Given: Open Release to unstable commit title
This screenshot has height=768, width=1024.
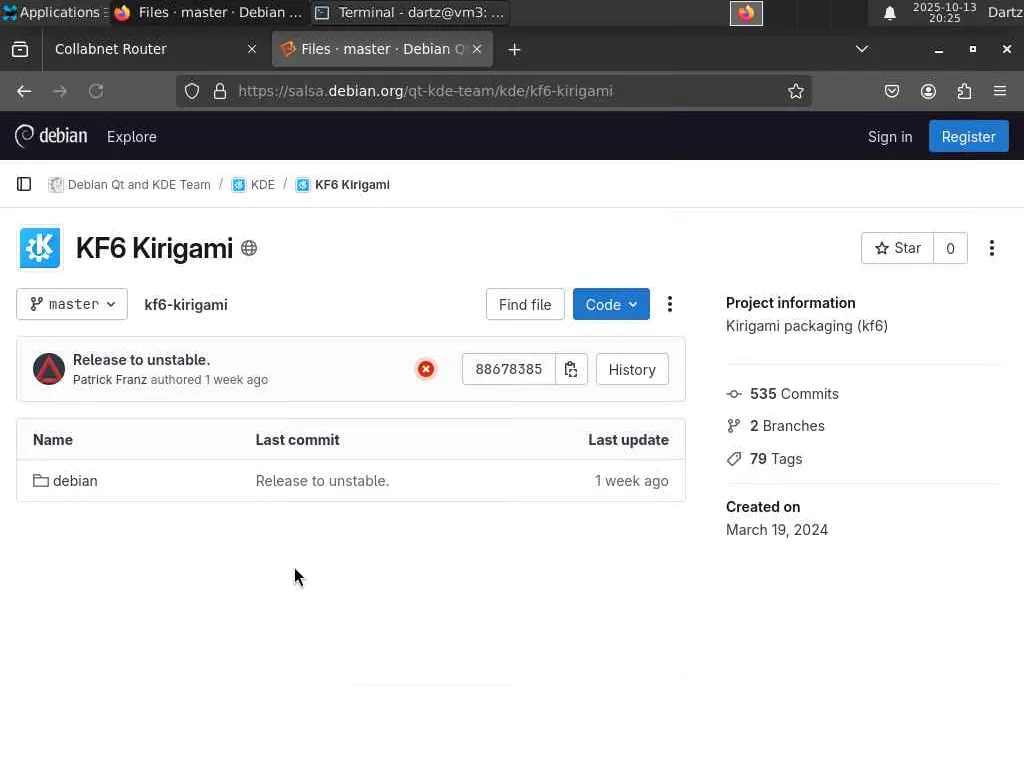Looking at the screenshot, I should pyautogui.click(x=142, y=360).
